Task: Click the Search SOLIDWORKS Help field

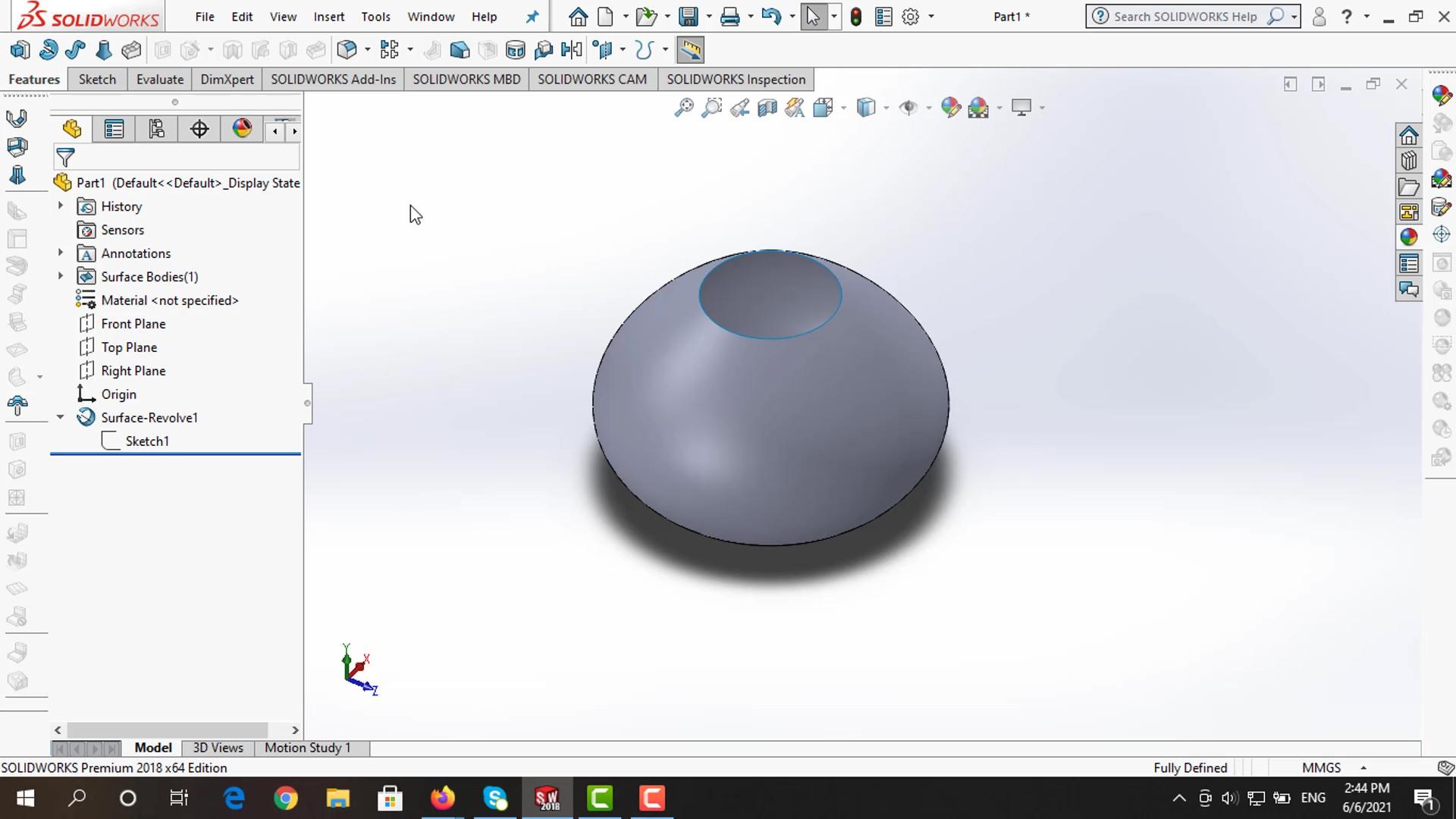Action: point(1185,17)
